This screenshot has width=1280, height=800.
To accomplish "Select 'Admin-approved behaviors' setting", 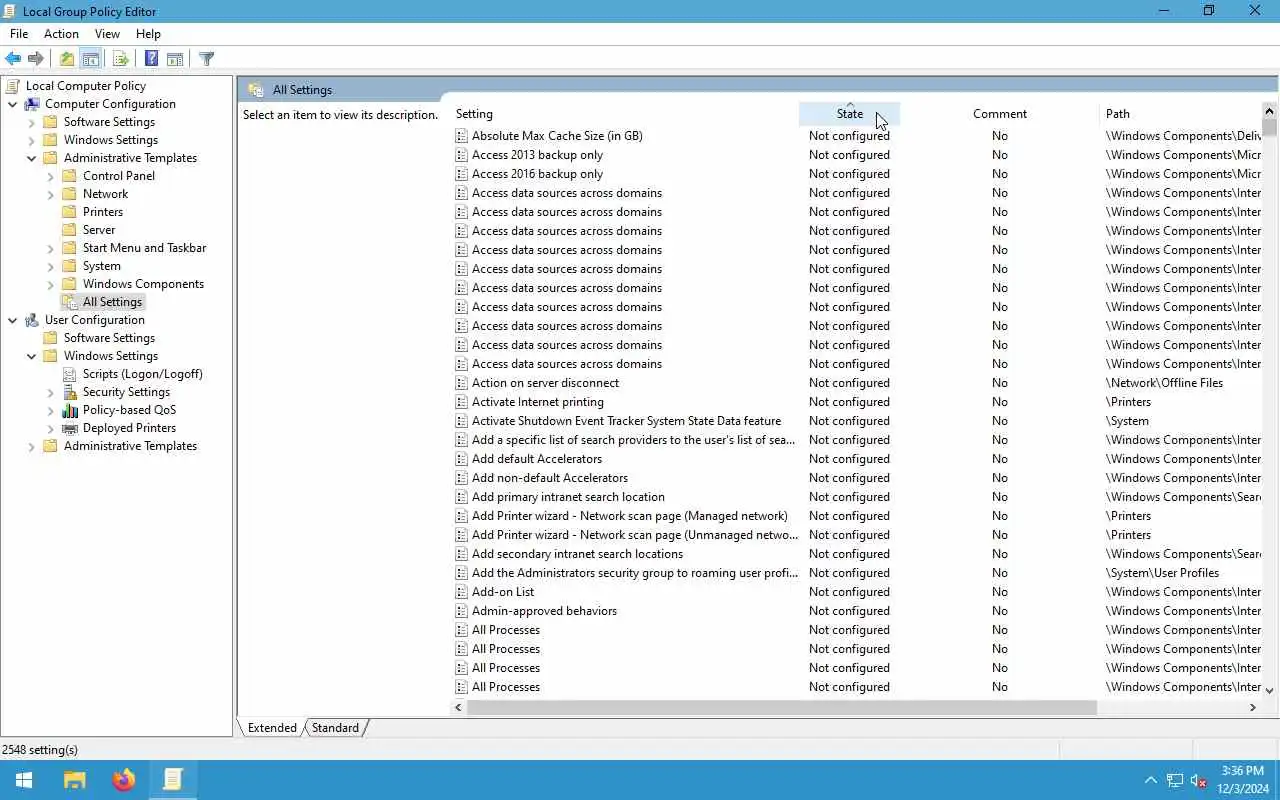I will point(544,611).
